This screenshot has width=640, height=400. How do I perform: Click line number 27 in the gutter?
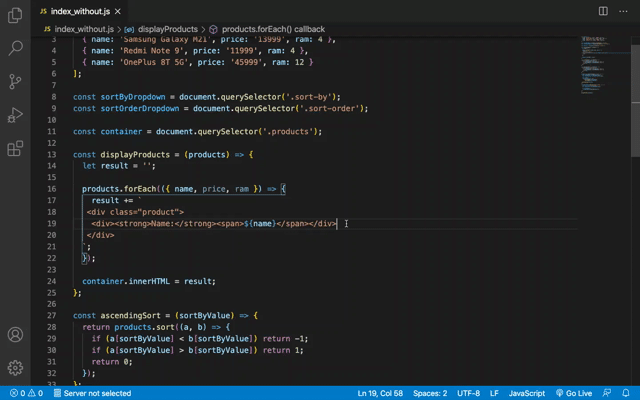[x=51, y=316]
